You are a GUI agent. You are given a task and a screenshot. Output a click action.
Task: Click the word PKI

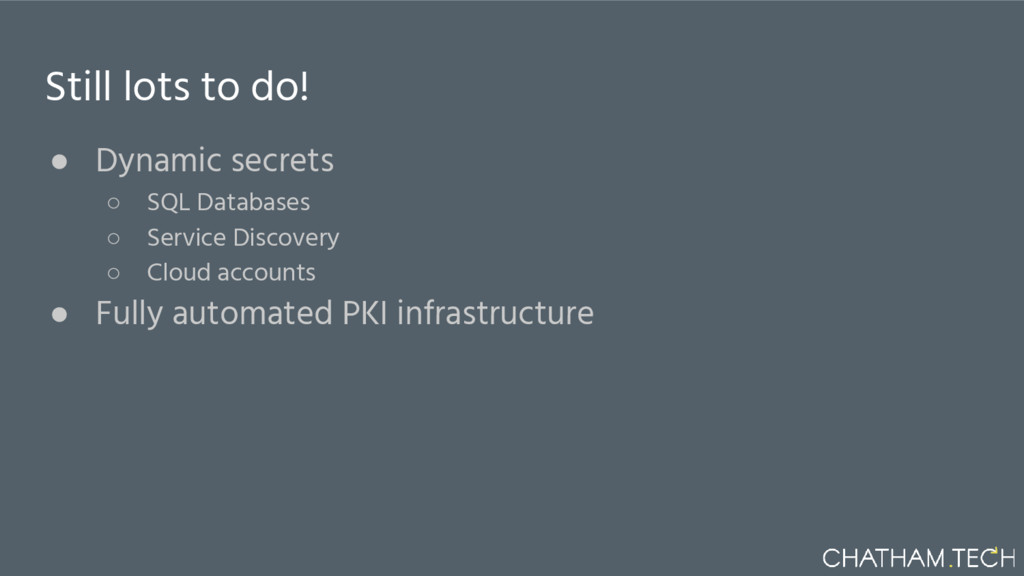point(366,313)
